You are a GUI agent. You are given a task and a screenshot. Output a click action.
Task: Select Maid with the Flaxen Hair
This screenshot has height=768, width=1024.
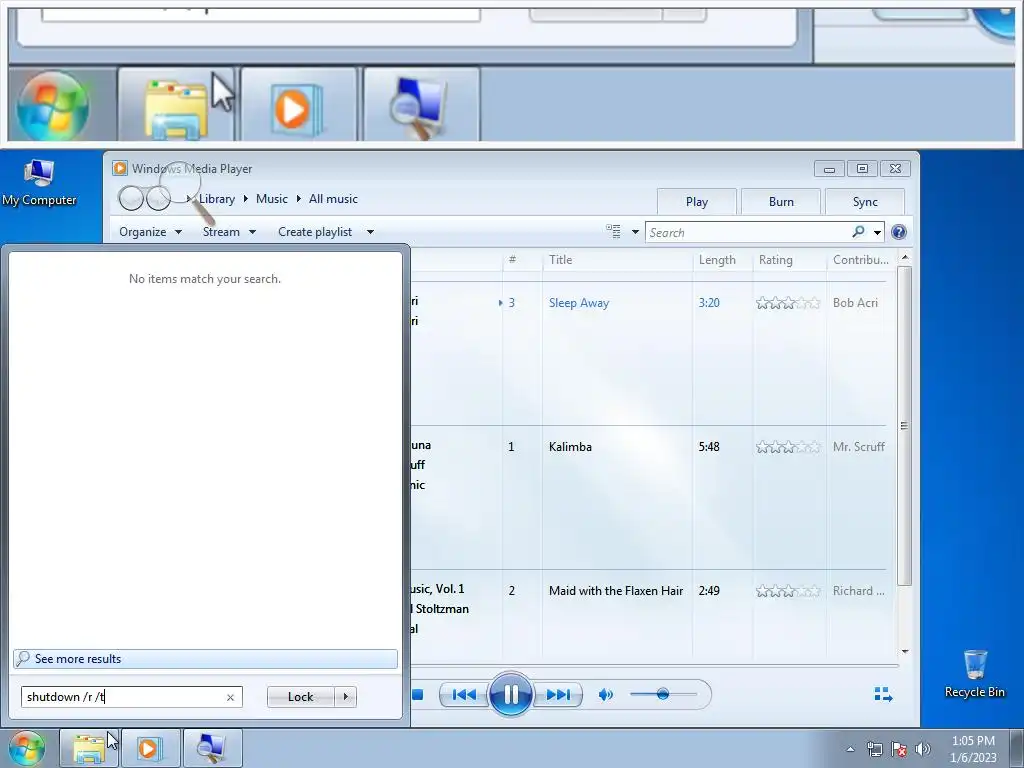click(x=616, y=591)
